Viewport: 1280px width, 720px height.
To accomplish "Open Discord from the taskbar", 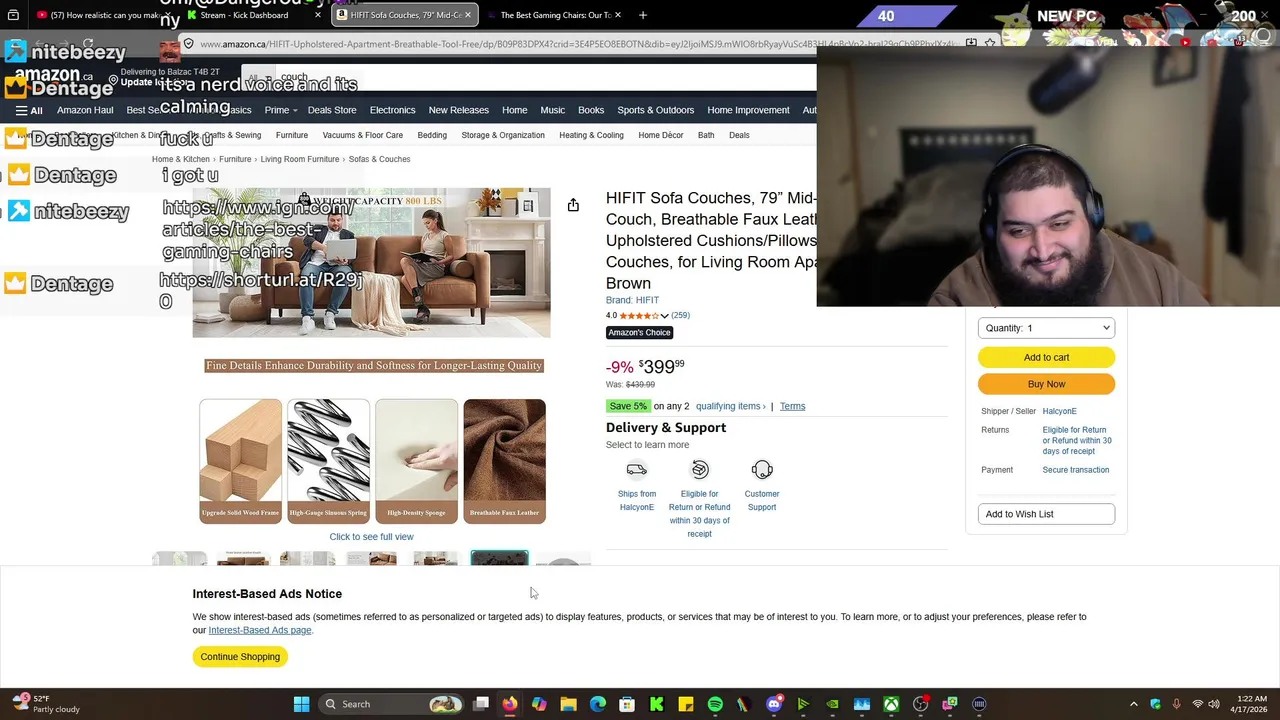I will click(x=774, y=704).
